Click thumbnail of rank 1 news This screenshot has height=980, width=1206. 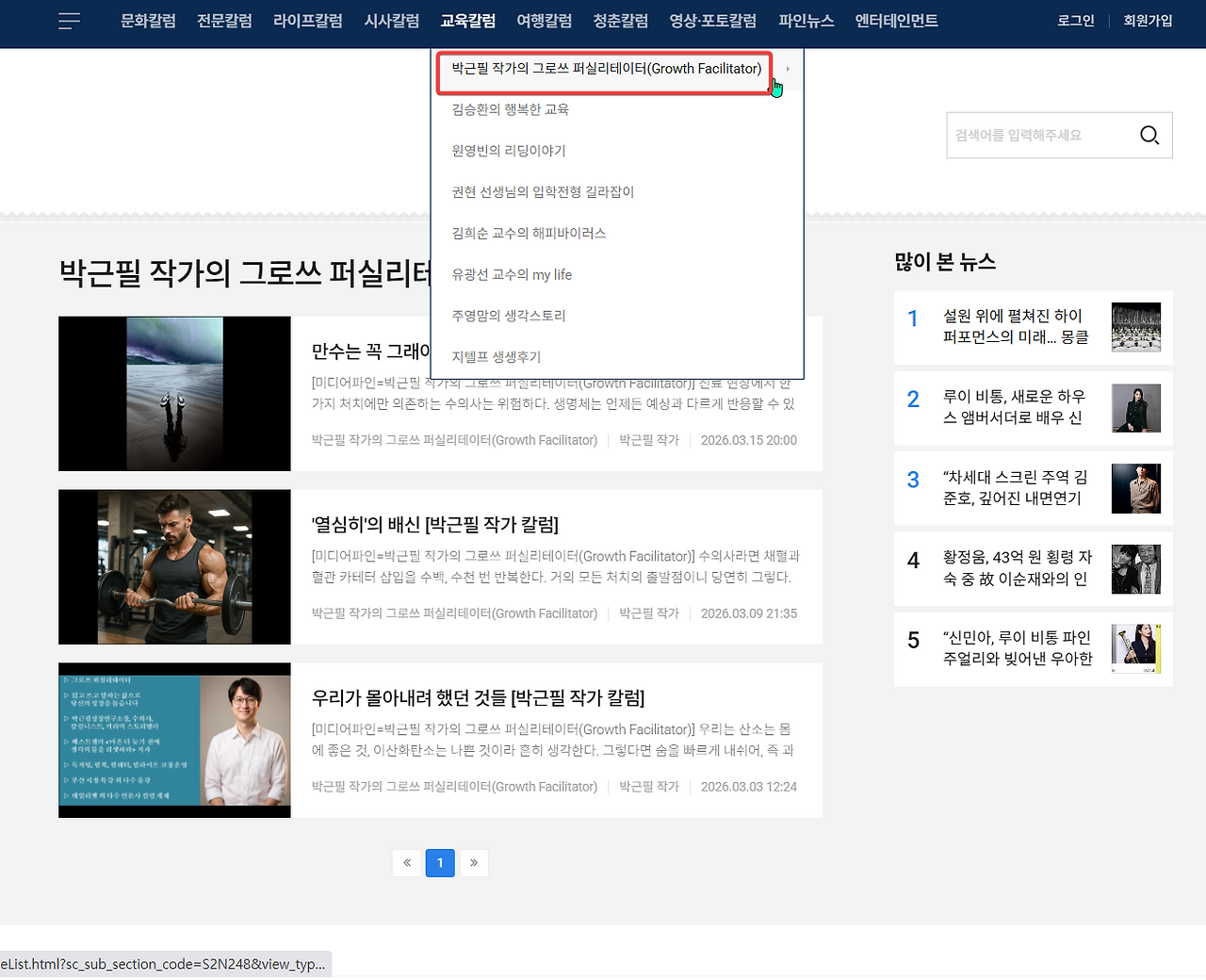(x=1136, y=327)
